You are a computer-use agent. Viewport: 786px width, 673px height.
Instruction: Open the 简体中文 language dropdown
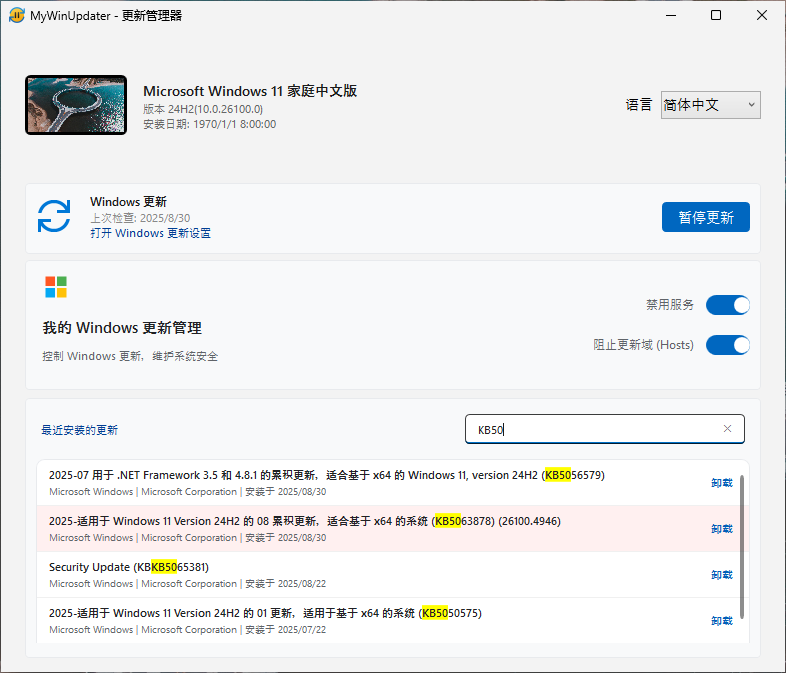coord(710,105)
